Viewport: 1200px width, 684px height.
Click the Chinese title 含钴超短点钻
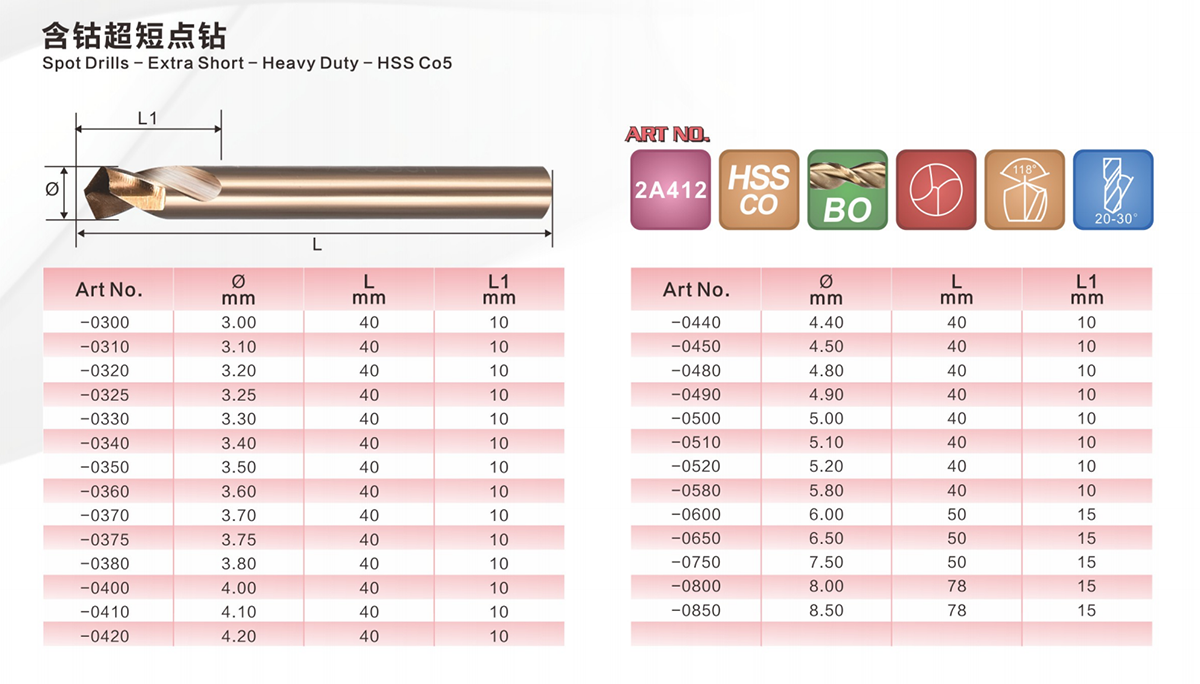[x=134, y=37]
